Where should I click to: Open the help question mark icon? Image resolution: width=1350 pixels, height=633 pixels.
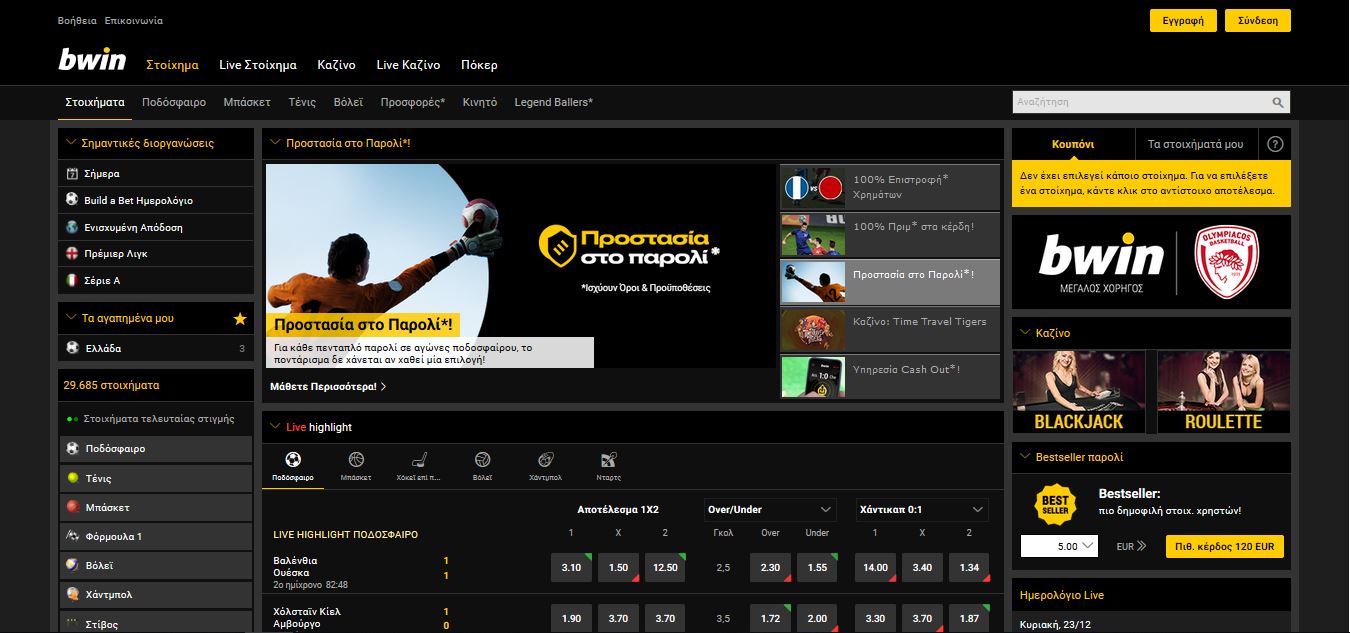click(x=1274, y=143)
